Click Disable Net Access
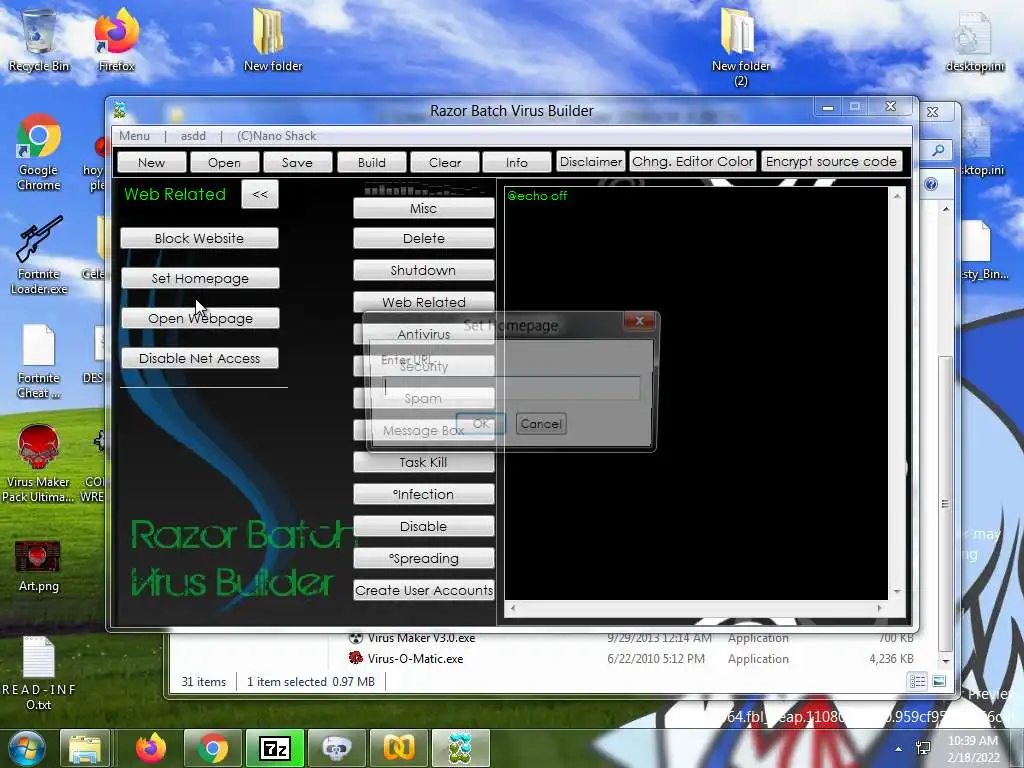 pyautogui.click(x=199, y=359)
